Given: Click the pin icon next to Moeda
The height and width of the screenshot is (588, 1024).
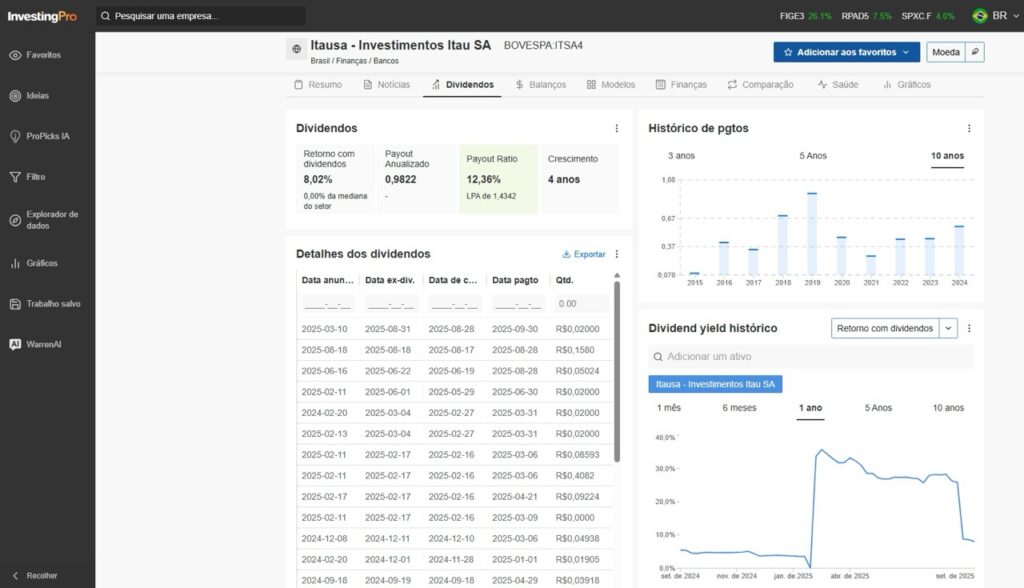Looking at the screenshot, I should 975,52.
